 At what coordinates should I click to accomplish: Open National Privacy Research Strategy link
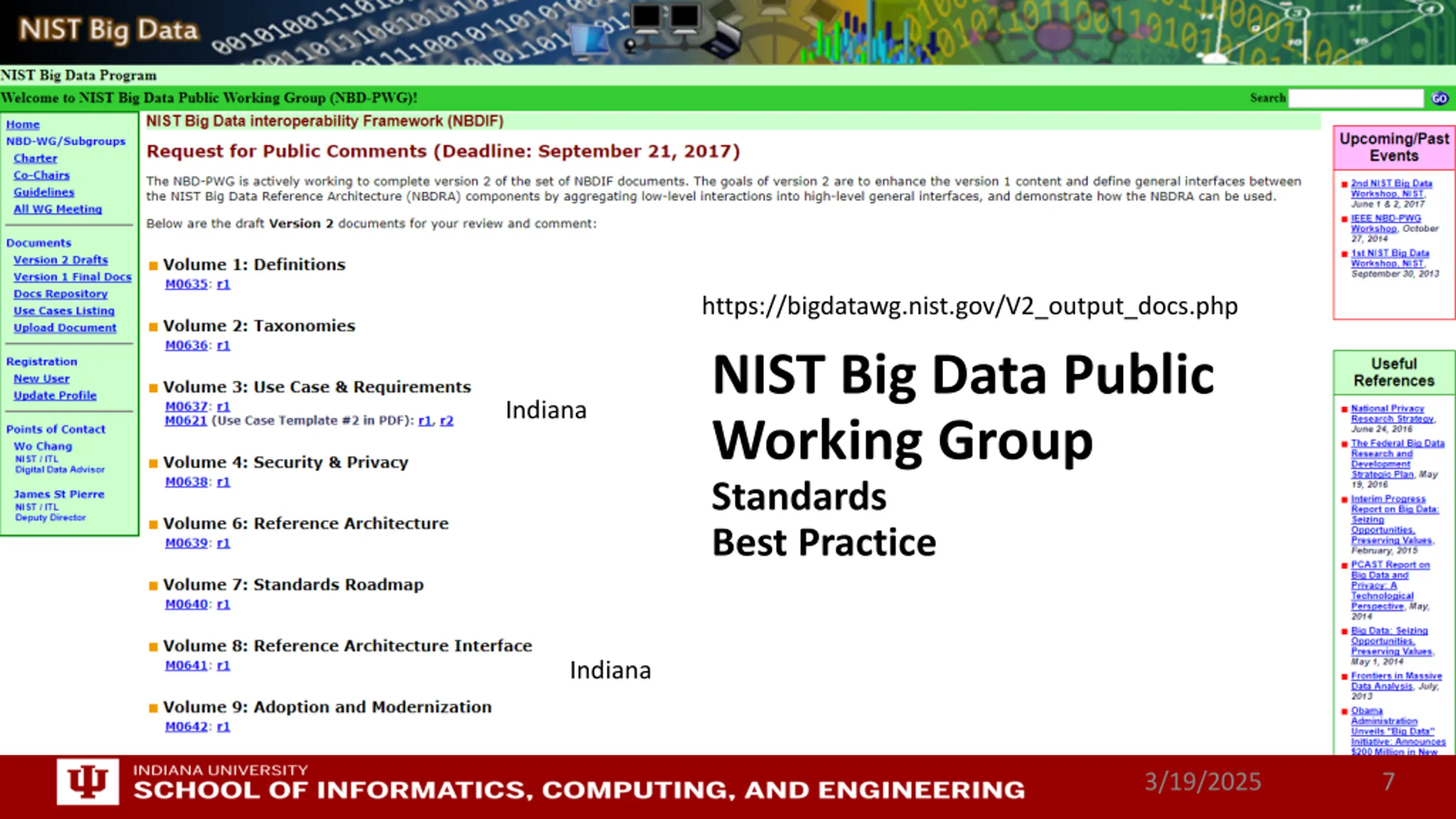tap(1393, 413)
